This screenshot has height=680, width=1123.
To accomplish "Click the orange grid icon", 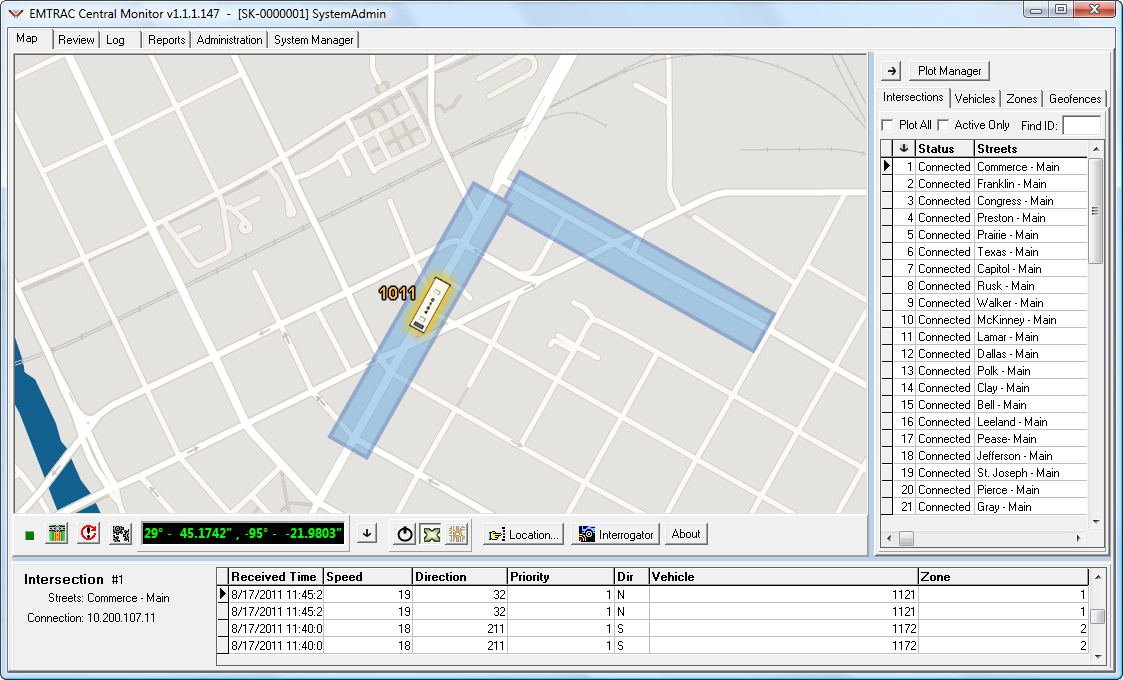I will click(458, 534).
